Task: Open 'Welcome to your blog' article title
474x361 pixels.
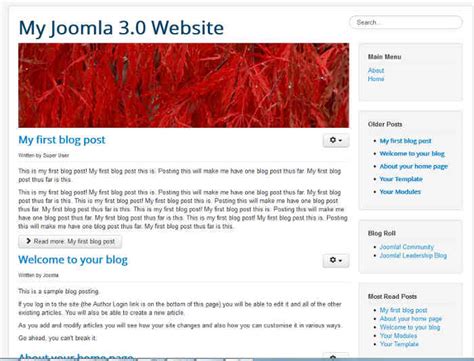Action: (73, 260)
